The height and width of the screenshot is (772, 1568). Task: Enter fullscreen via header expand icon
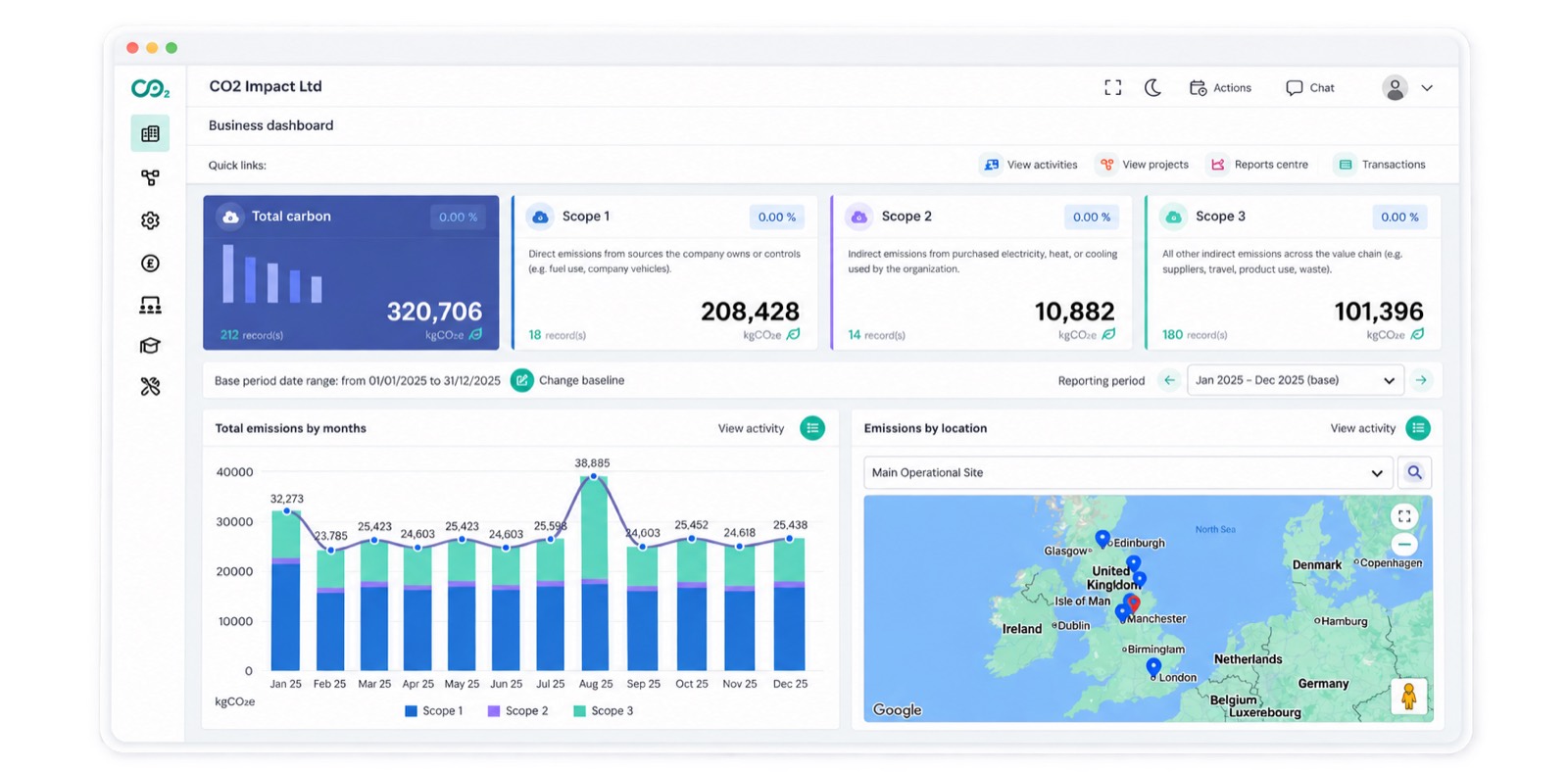(1112, 87)
